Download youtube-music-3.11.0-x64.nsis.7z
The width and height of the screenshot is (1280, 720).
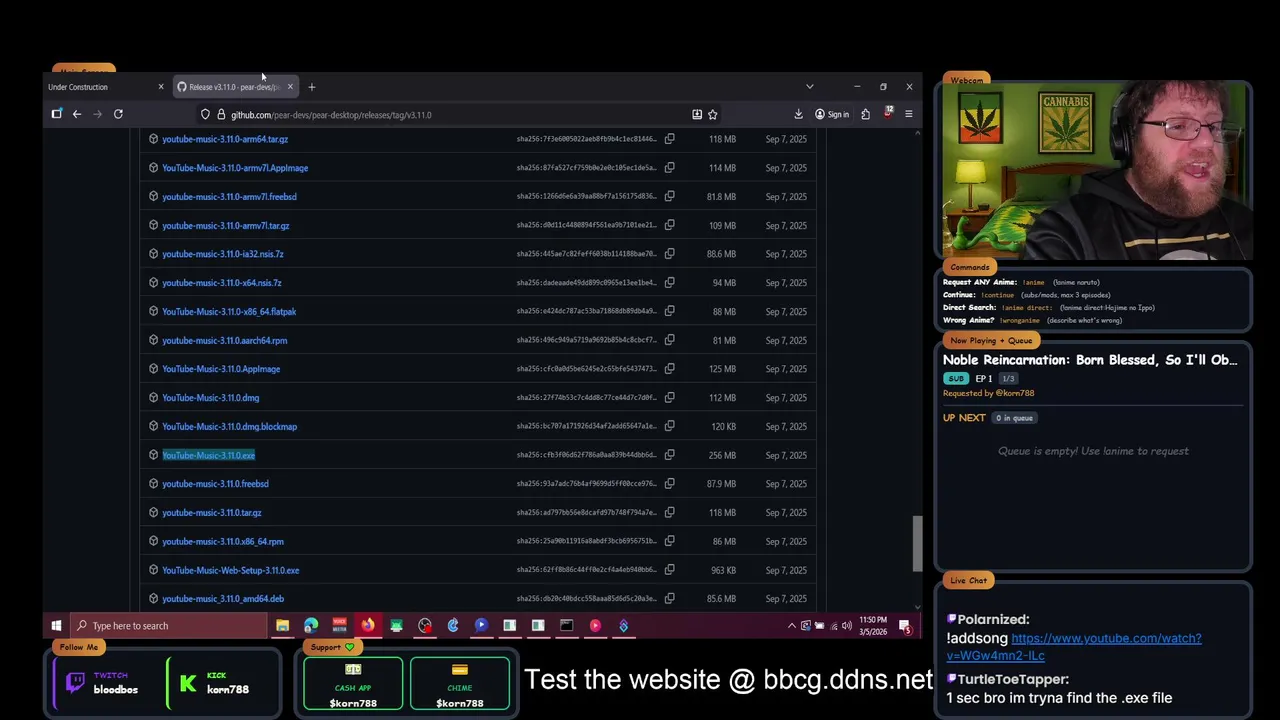point(222,283)
